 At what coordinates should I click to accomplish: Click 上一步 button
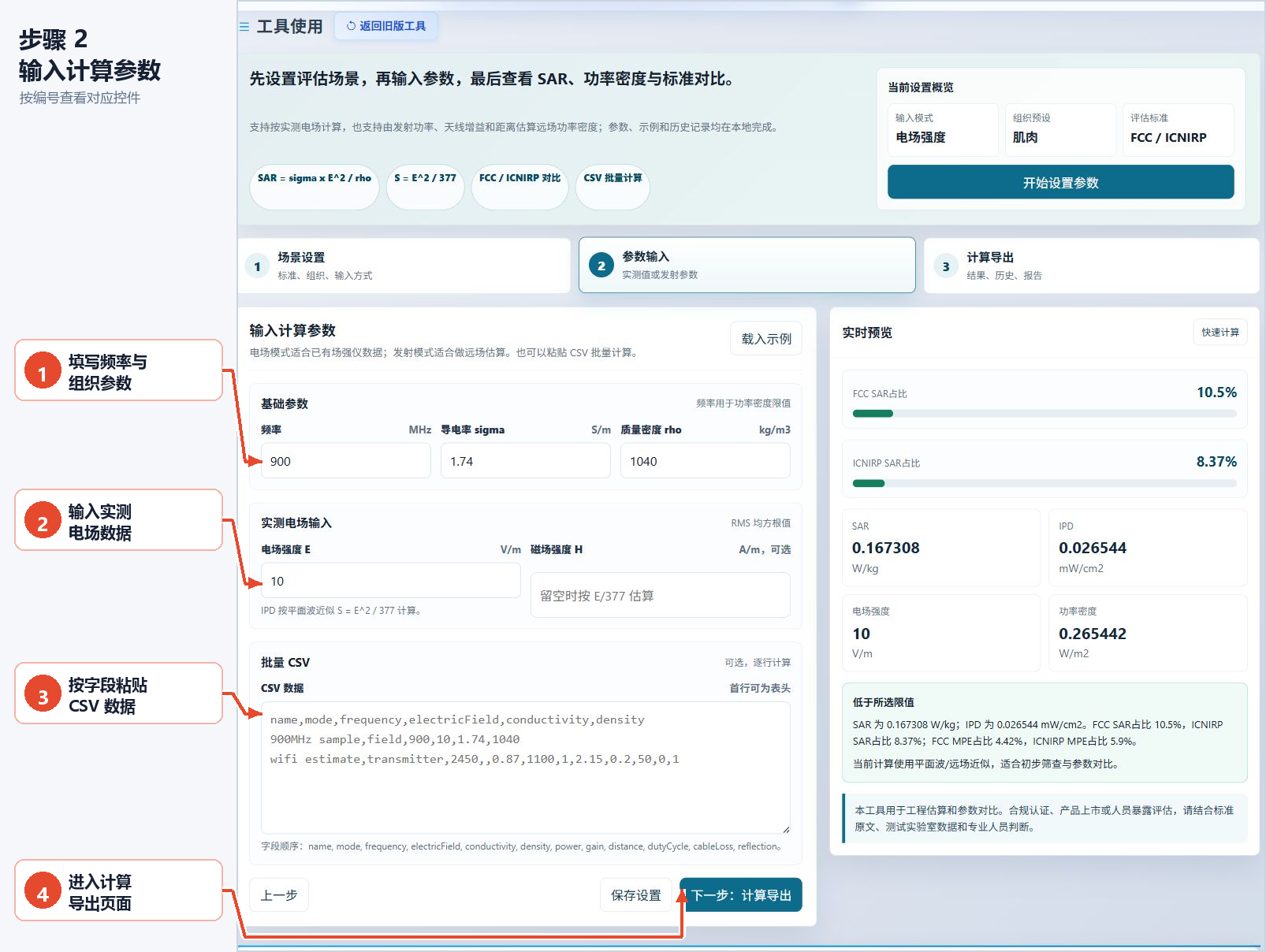point(279,895)
